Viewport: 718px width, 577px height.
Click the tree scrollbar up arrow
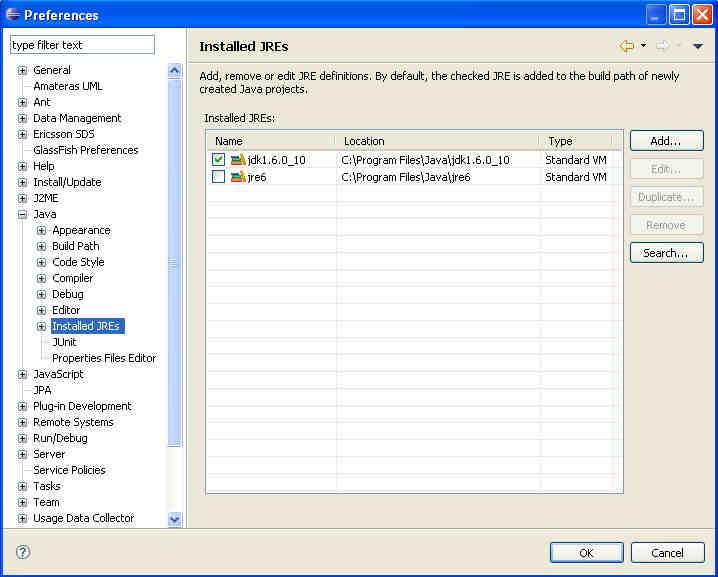[174, 71]
